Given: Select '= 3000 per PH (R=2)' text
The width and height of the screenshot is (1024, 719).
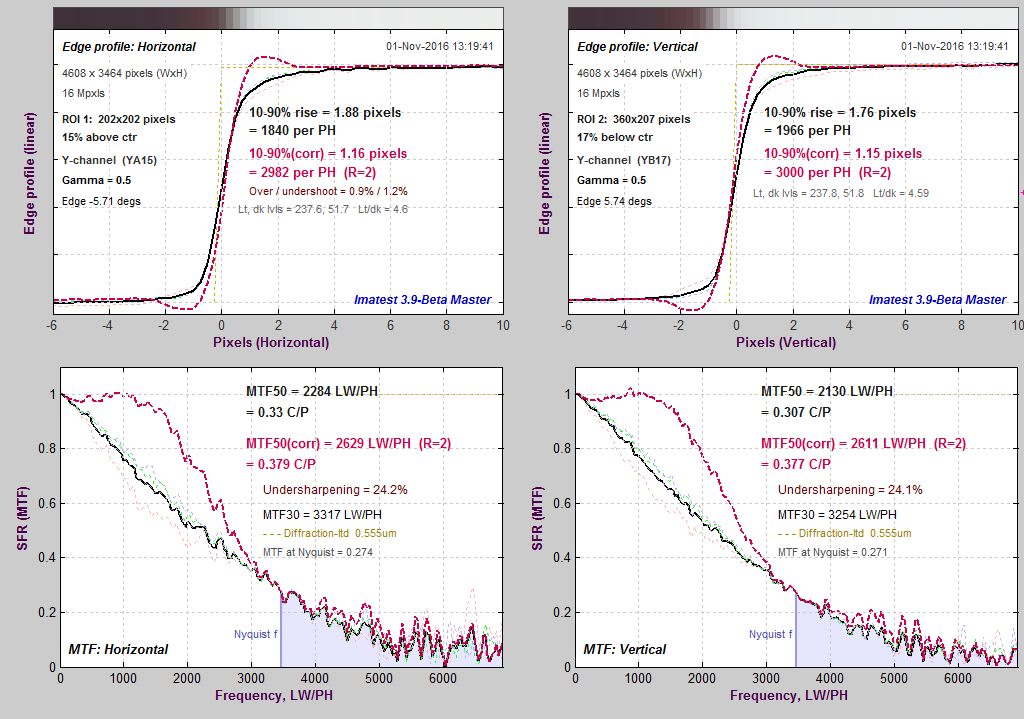Looking at the screenshot, I should pos(827,172).
